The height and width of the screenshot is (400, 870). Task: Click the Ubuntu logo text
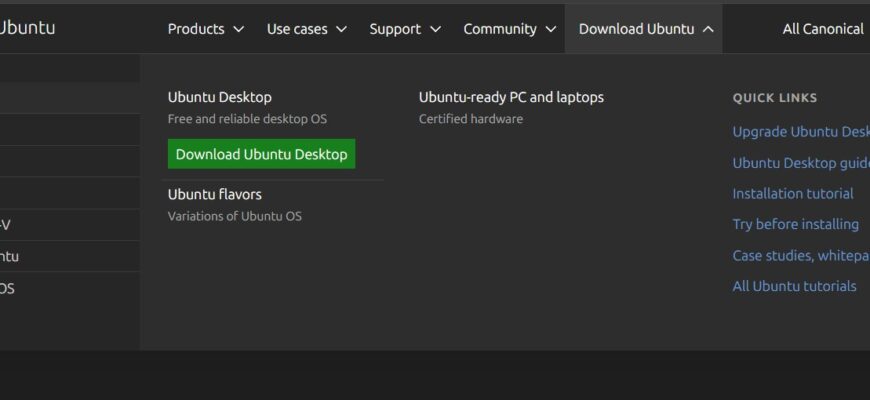(x=27, y=28)
